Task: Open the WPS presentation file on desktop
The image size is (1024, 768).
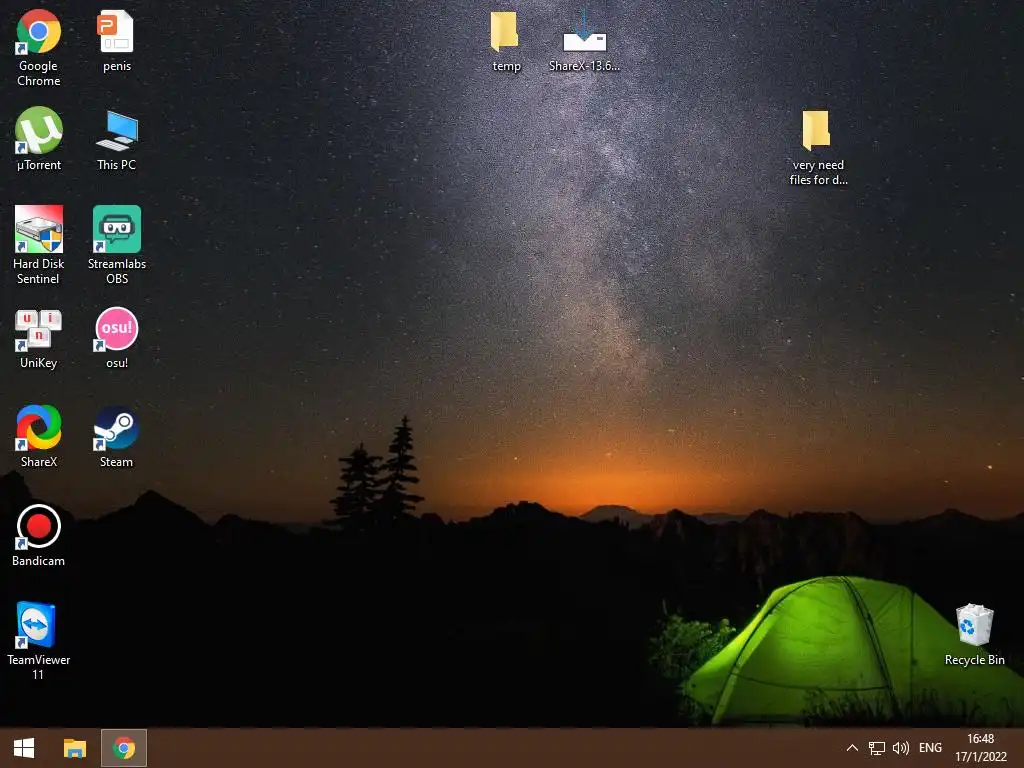Action: [117, 40]
